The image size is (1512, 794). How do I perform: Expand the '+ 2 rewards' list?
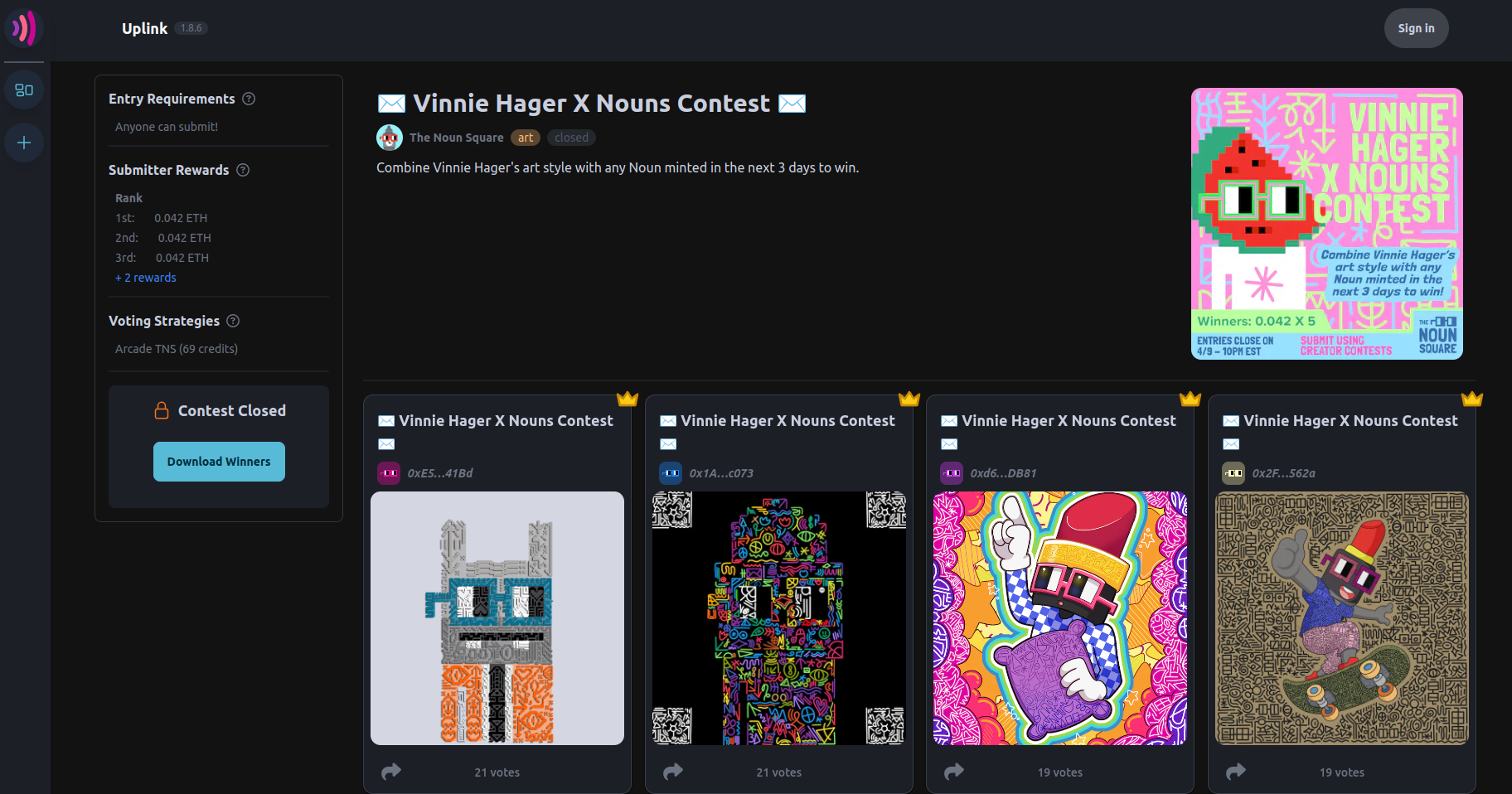(x=146, y=278)
